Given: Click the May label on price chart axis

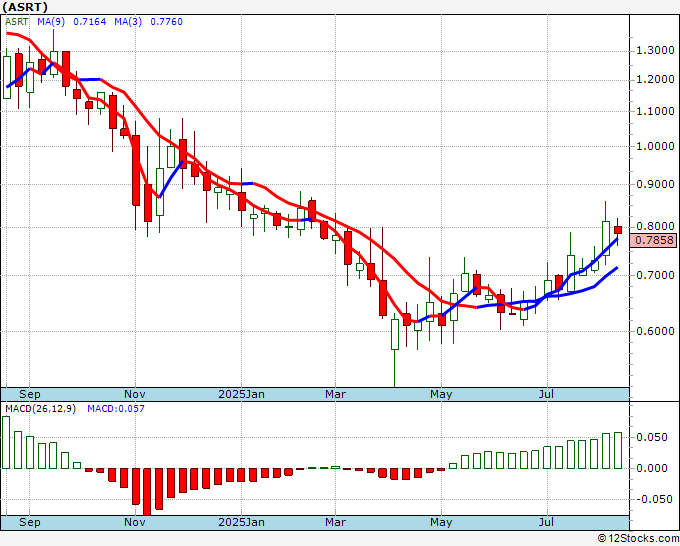Looking at the screenshot, I should click(441, 394).
